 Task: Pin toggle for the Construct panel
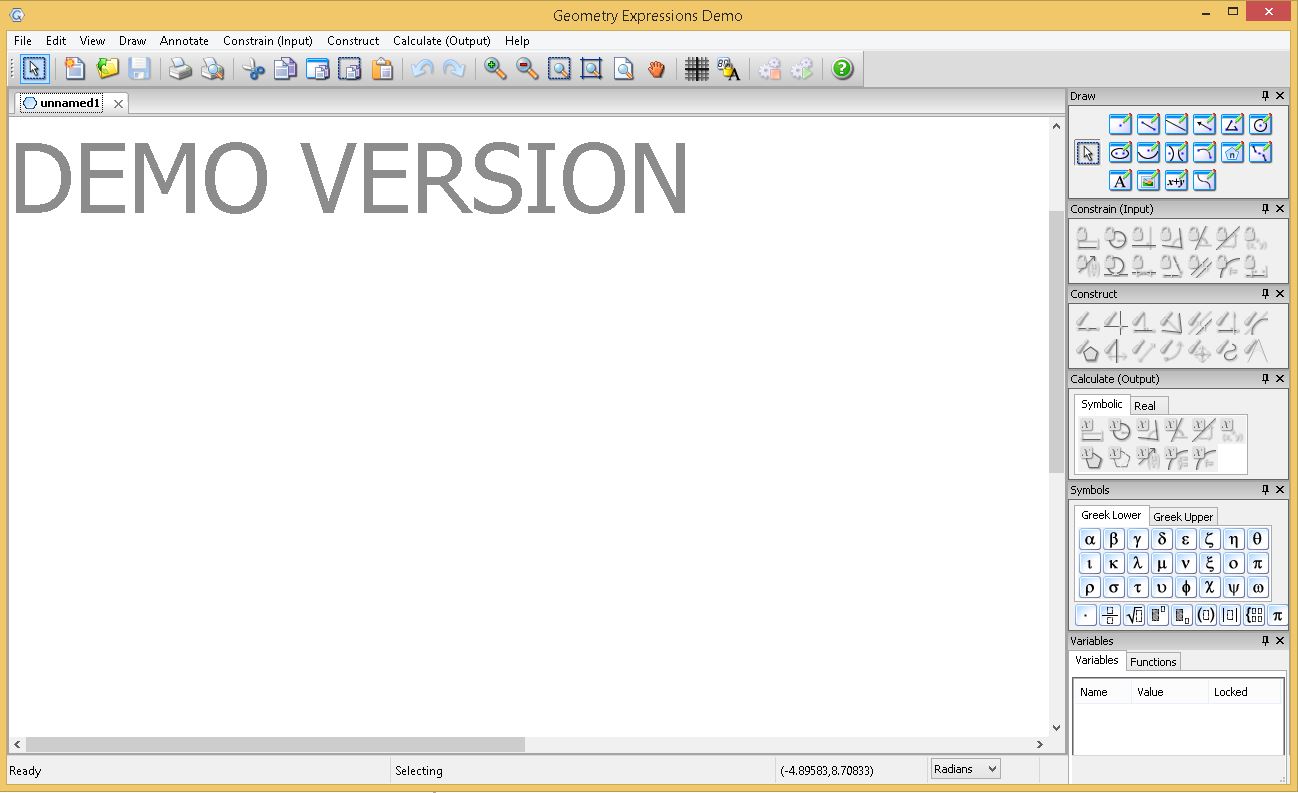click(x=1265, y=294)
